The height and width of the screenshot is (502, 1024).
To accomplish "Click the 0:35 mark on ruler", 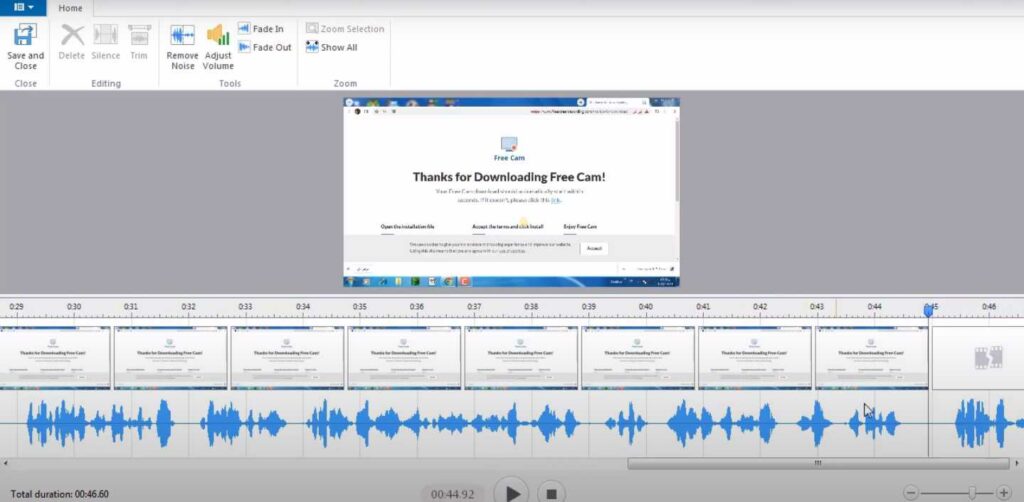I will [x=360, y=306].
